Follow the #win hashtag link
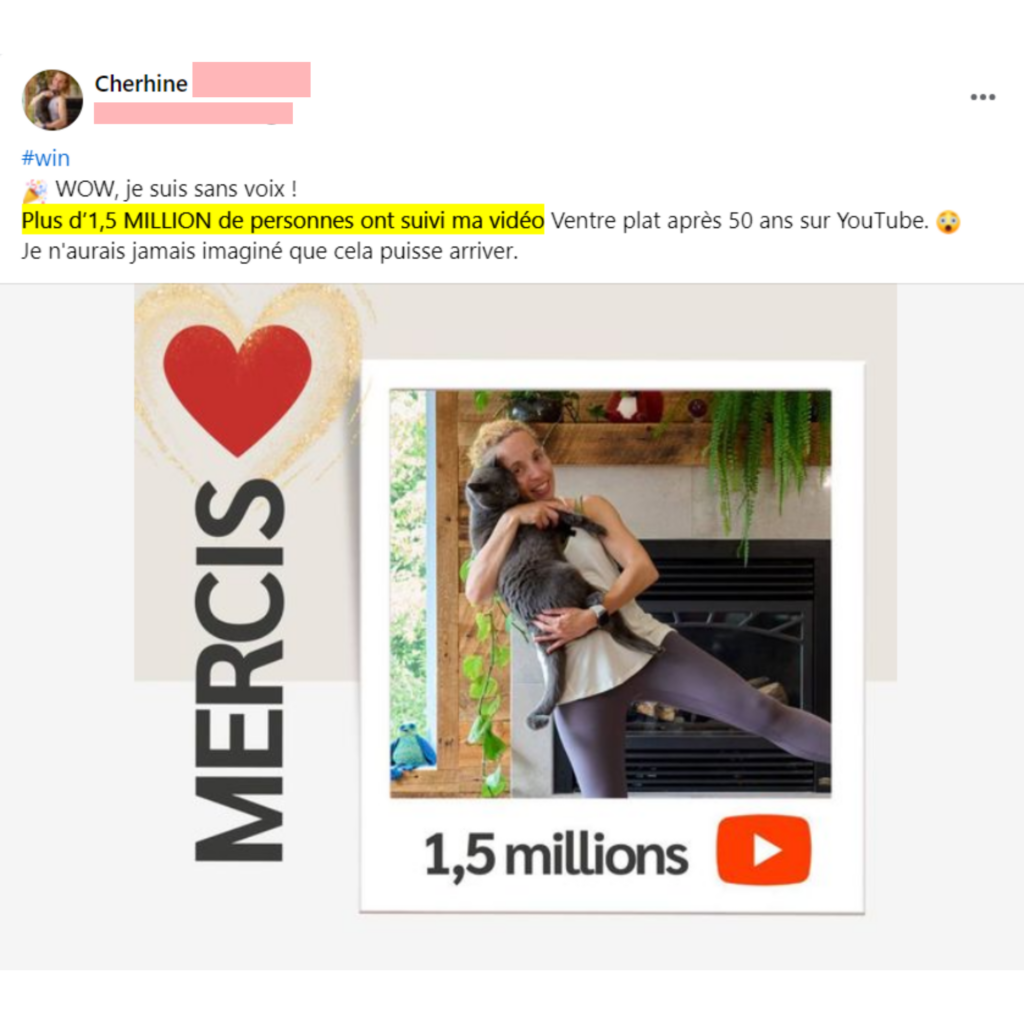The width and height of the screenshot is (1024, 1024). (46, 158)
